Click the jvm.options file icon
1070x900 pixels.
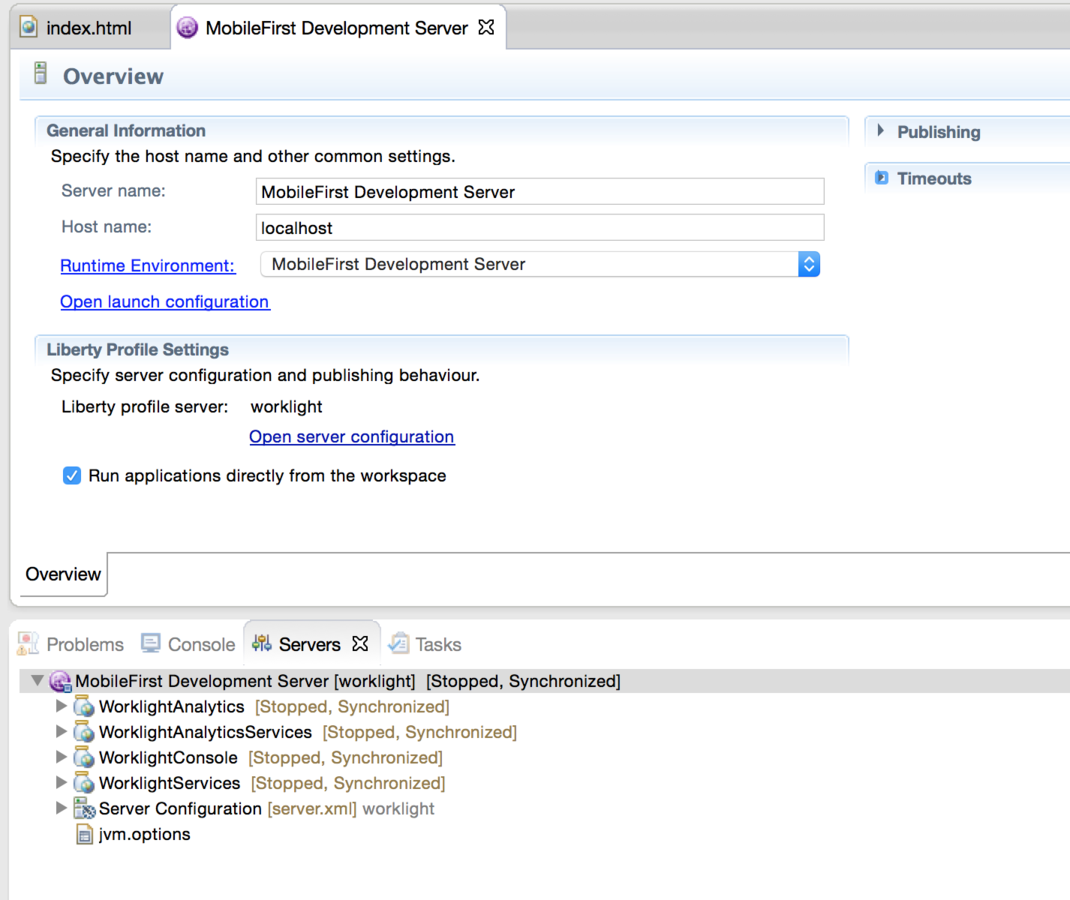[x=85, y=834]
